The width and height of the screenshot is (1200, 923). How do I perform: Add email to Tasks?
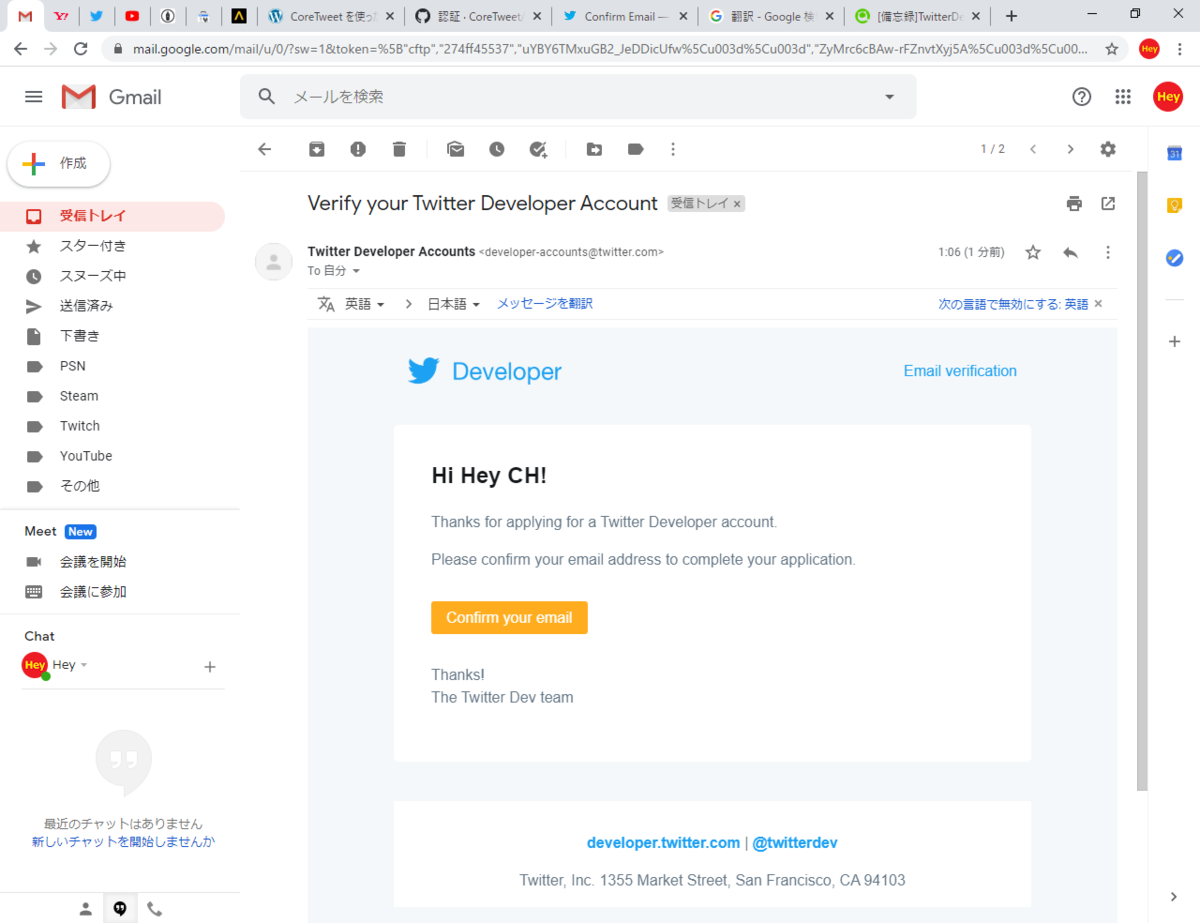[538, 149]
